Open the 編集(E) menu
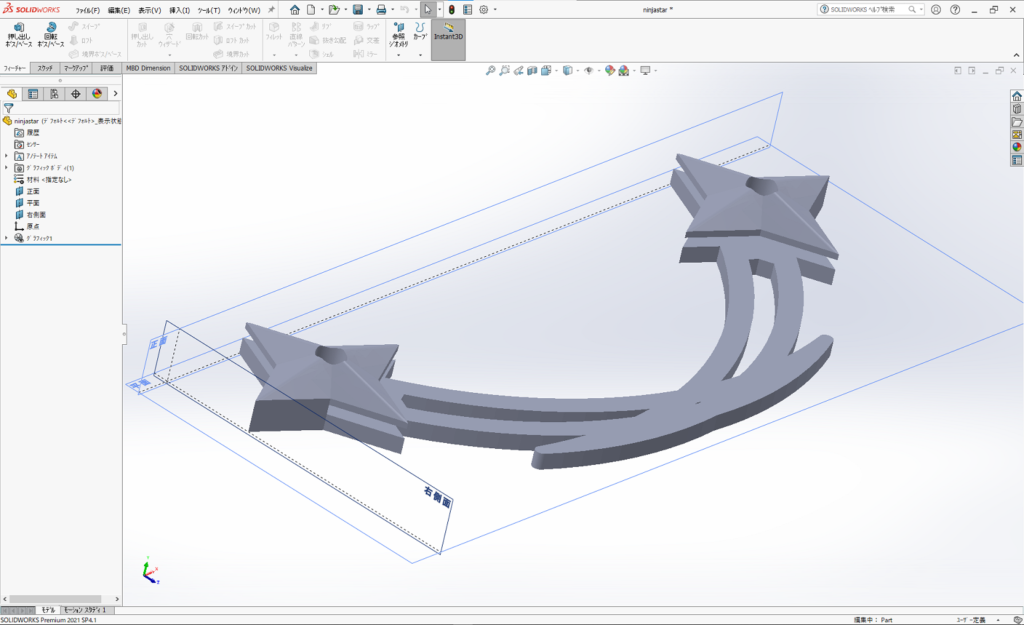1024x625 pixels. (x=119, y=10)
